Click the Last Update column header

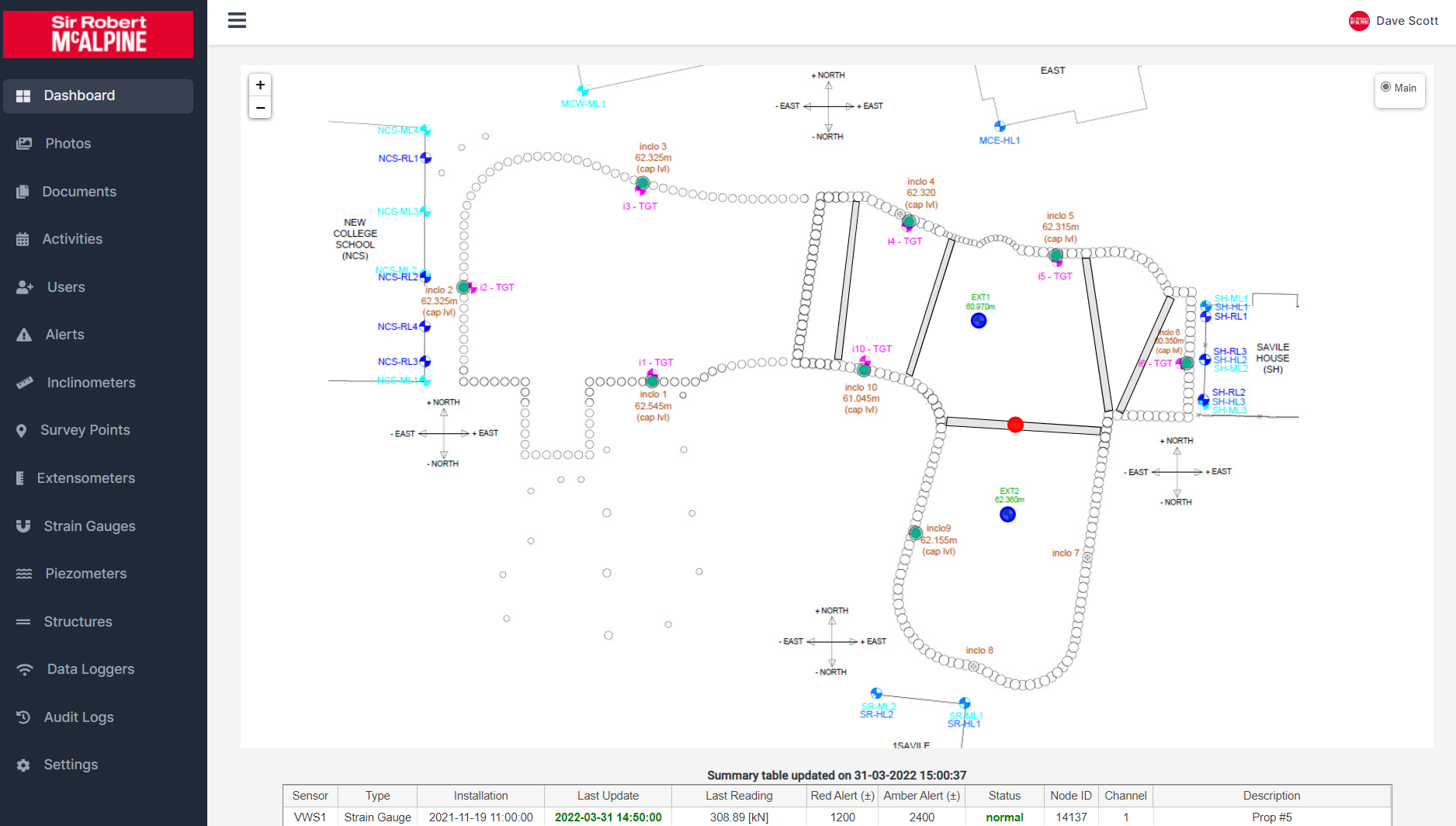point(608,796)
